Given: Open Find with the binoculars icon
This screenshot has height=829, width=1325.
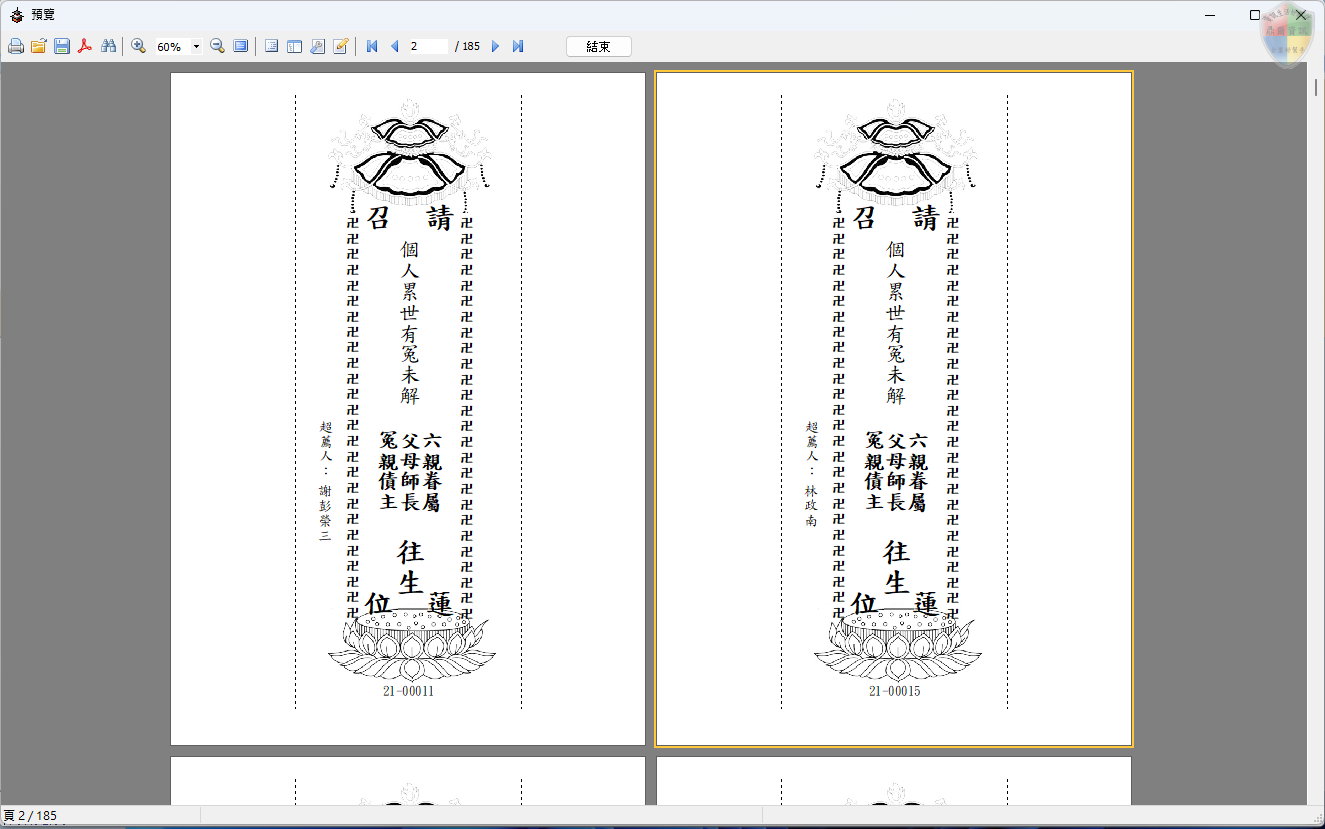Looking at the screenshot, I should 108,47.
